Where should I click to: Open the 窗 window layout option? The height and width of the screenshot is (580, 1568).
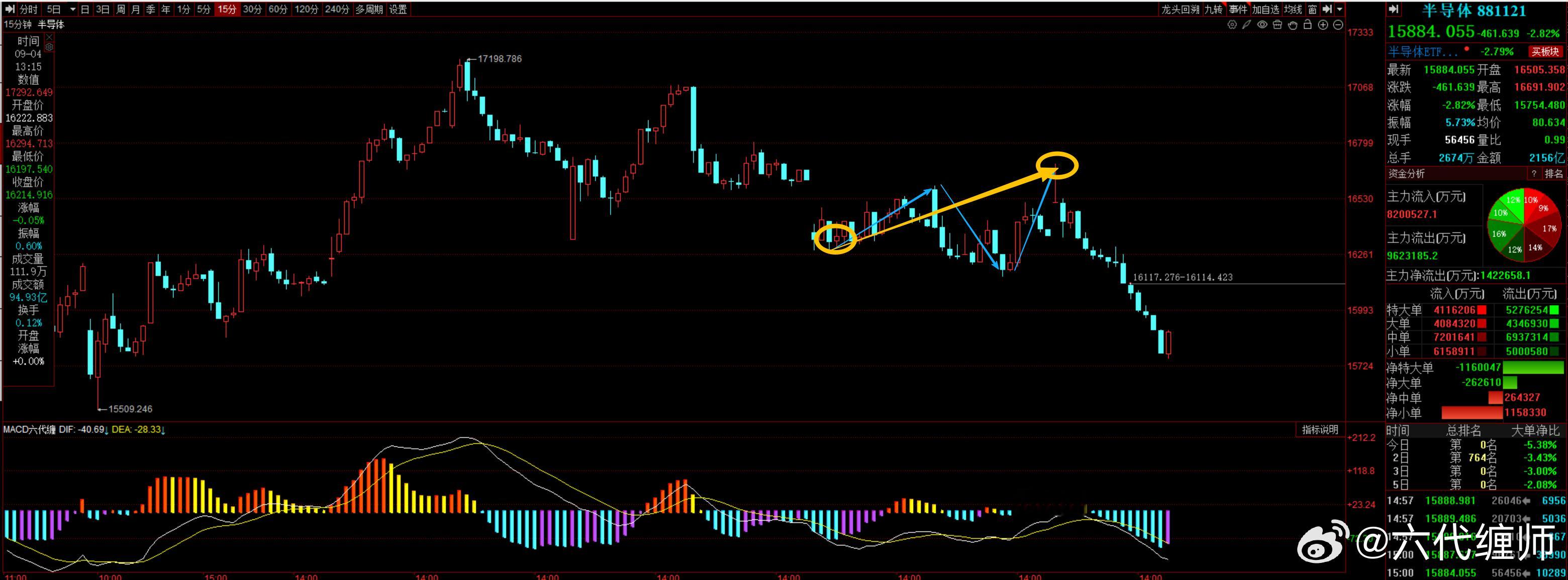pos(1312,9)
